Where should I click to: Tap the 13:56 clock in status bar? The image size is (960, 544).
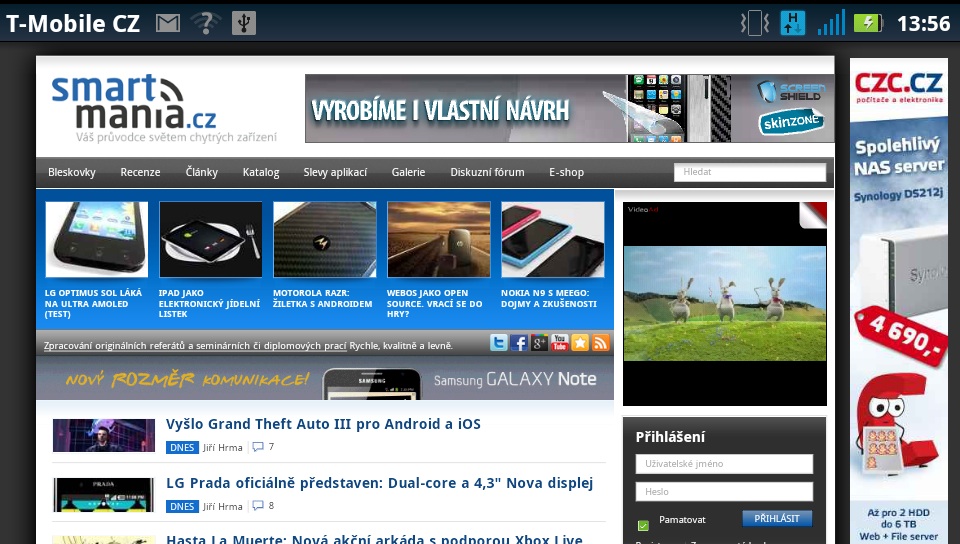(923, 23)
